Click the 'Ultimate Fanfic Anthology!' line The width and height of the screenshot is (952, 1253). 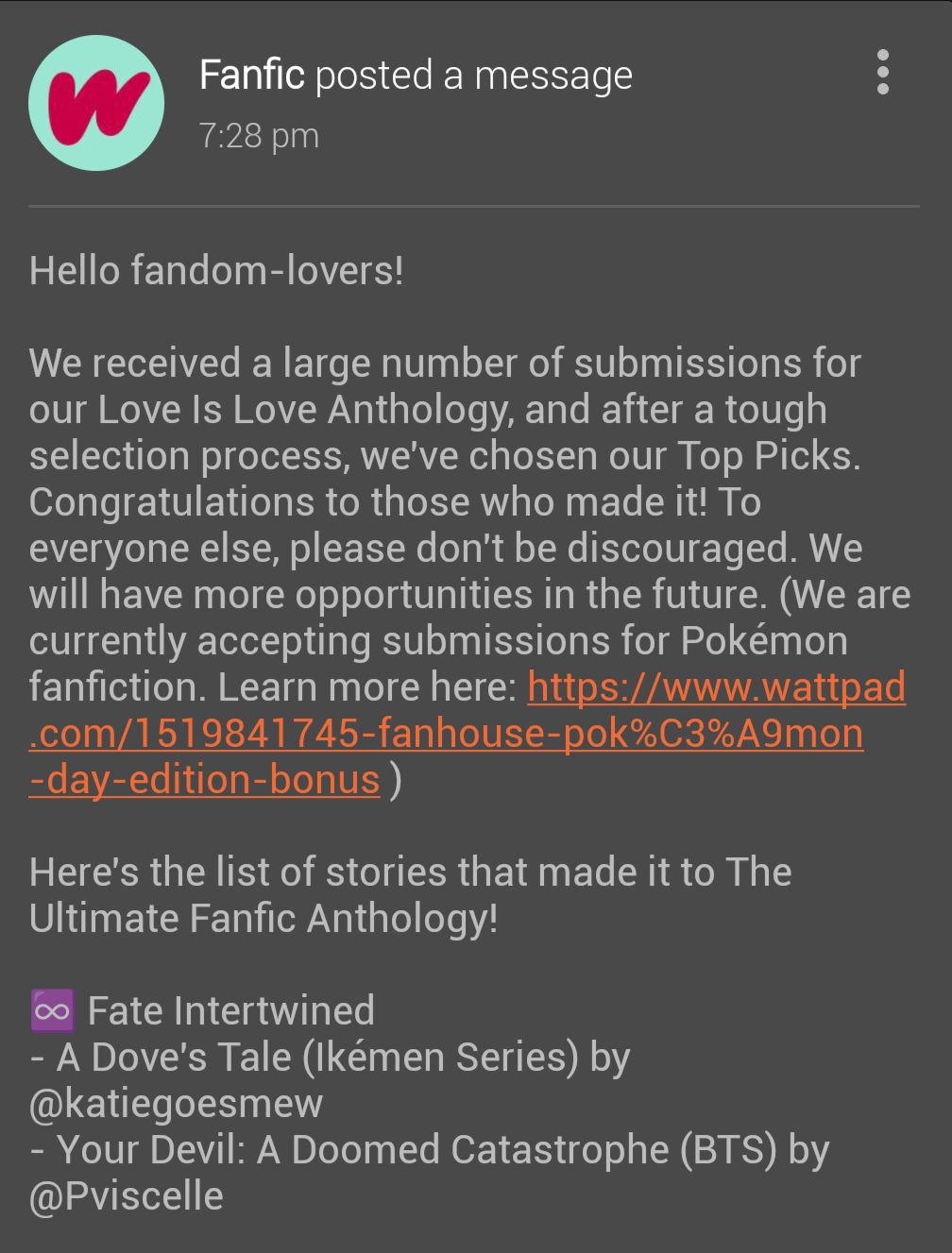tap(263, 919)
